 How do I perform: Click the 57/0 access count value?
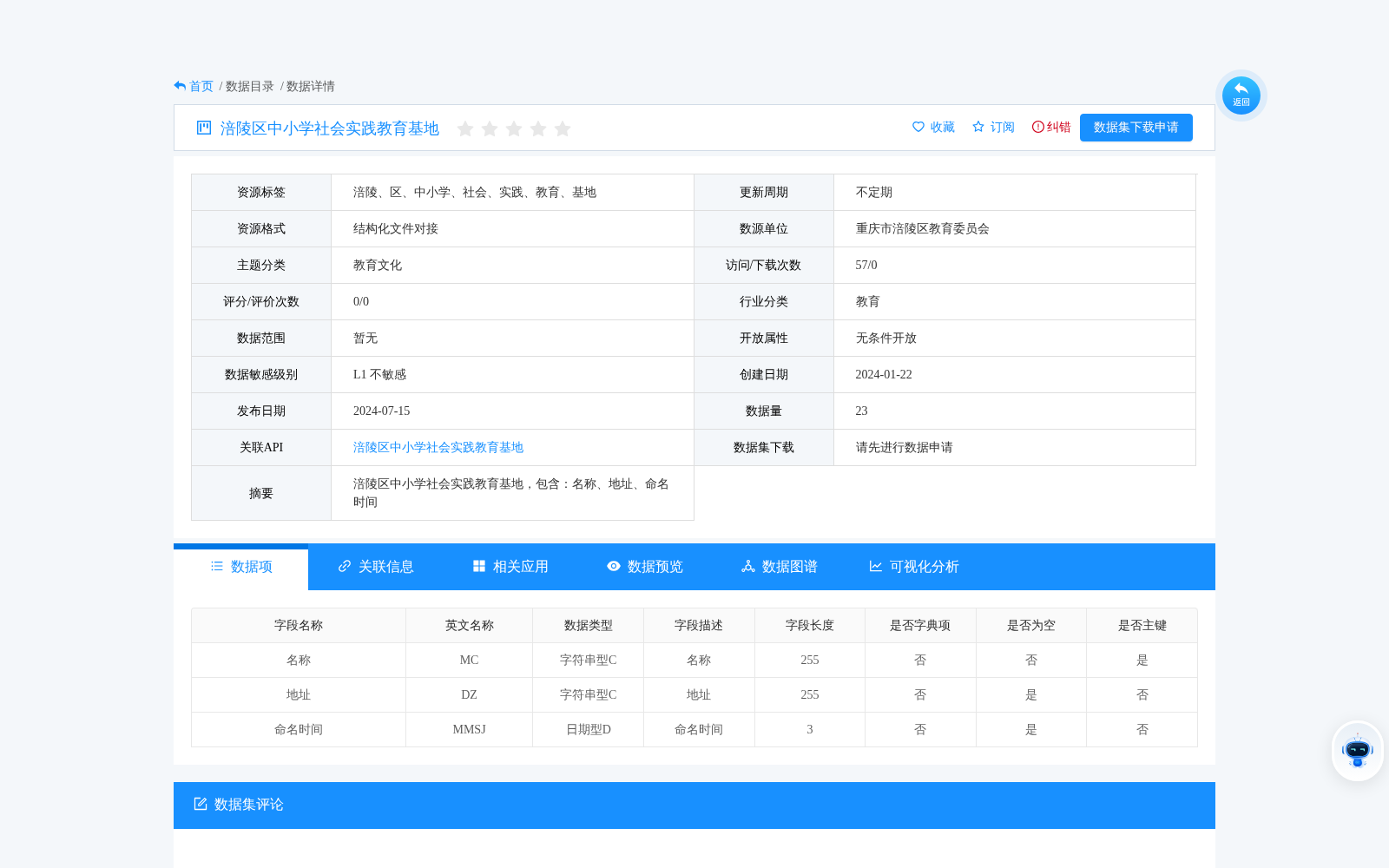coord(866,265)
